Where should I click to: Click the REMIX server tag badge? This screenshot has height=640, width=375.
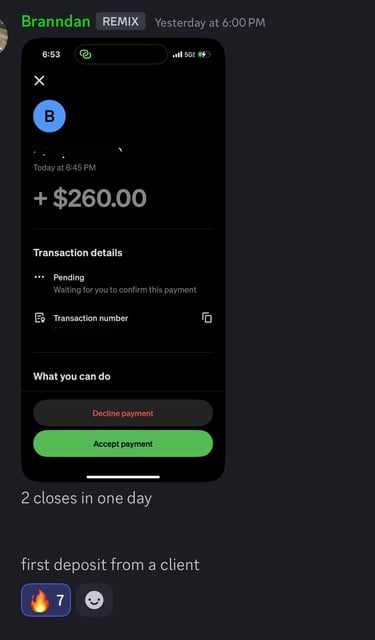coord(120,21)
